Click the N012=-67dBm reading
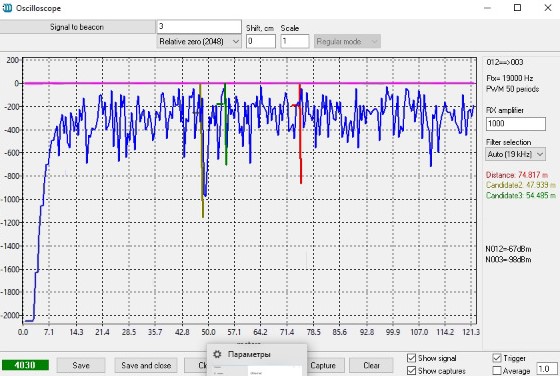Viewport: 560px width, 376px height. 508,249
